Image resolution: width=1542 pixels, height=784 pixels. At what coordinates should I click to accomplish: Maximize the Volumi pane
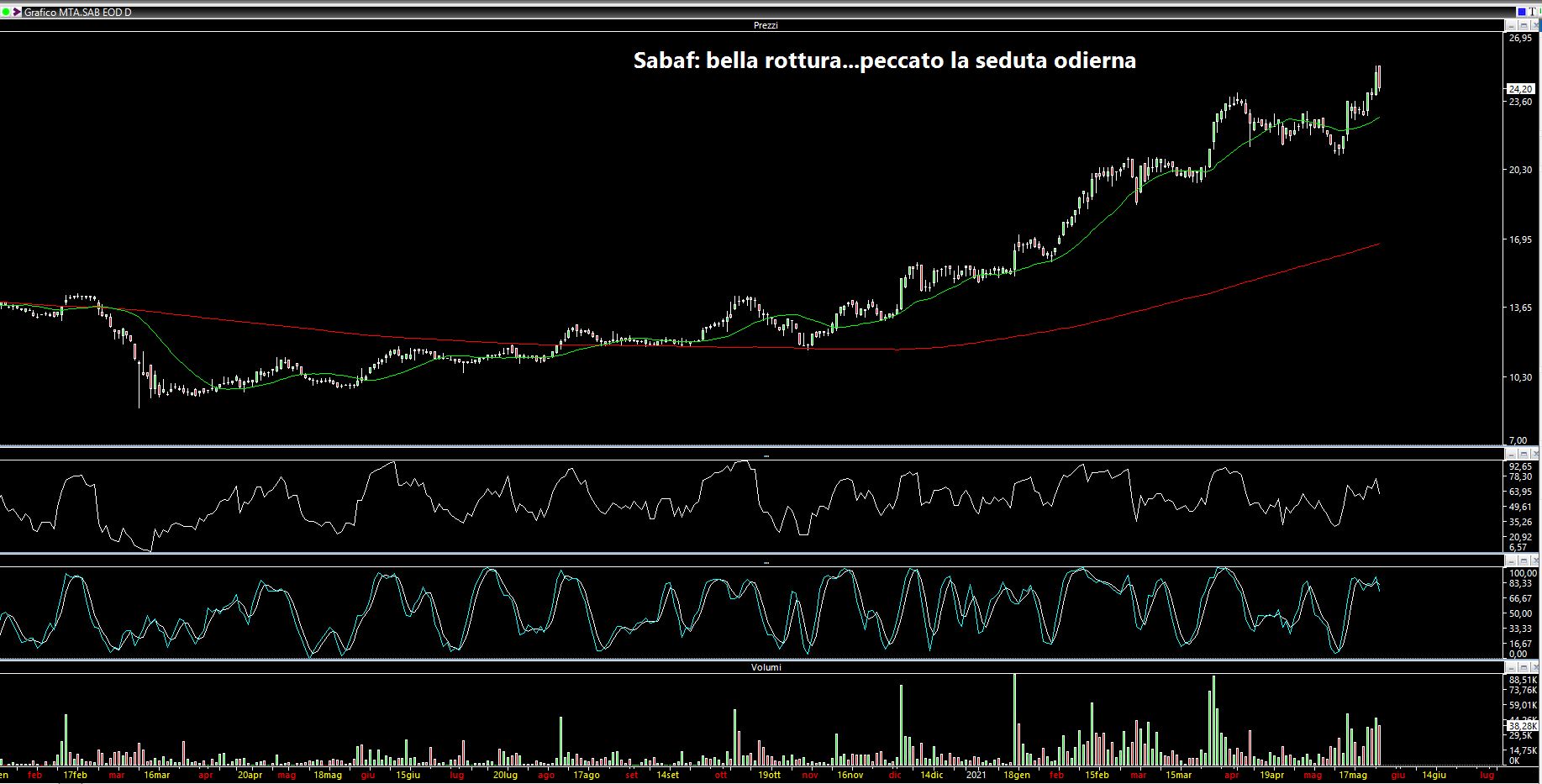click(1523, 667)
